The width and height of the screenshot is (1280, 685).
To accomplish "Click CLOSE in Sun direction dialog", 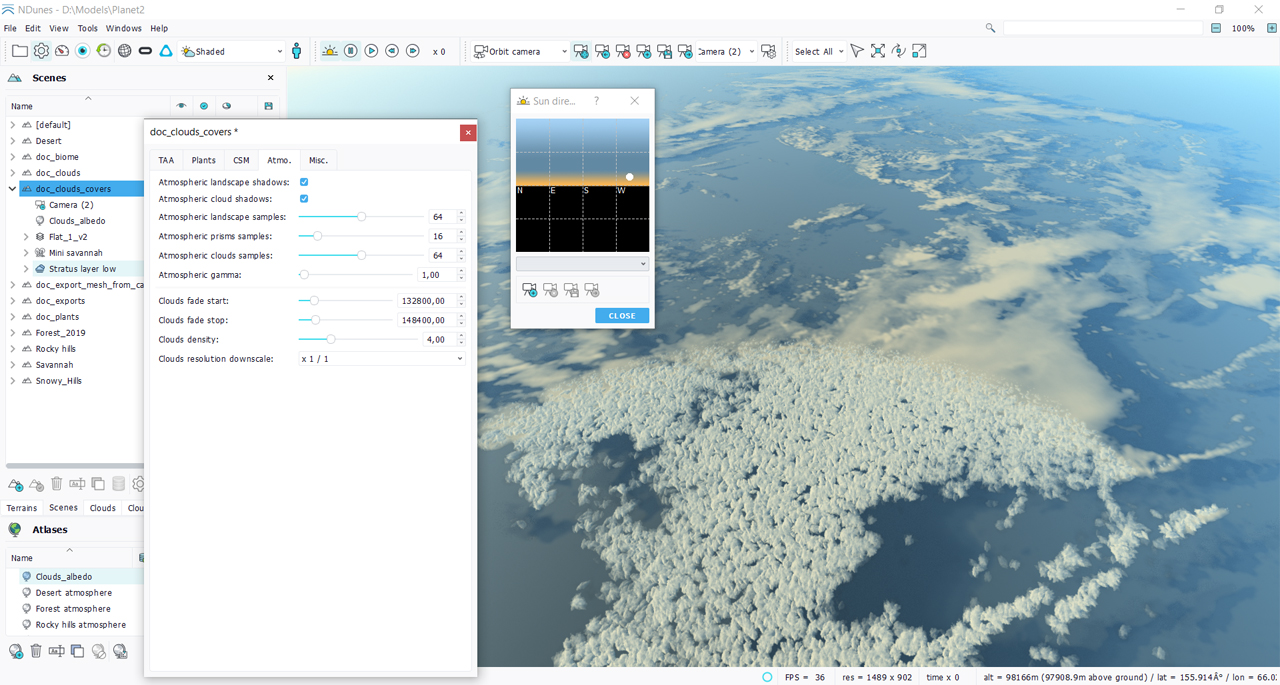I will (x=622, y=316).
